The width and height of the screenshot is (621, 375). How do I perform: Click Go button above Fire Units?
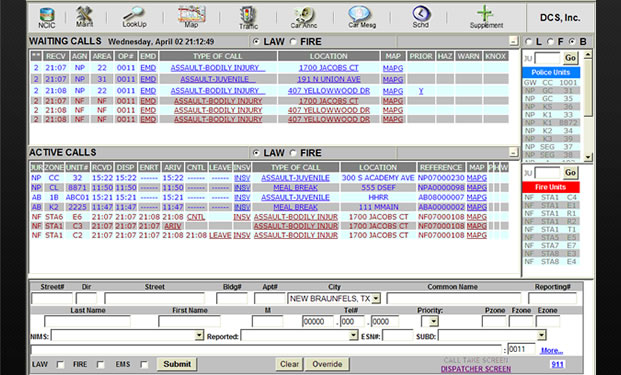[570, 173]
